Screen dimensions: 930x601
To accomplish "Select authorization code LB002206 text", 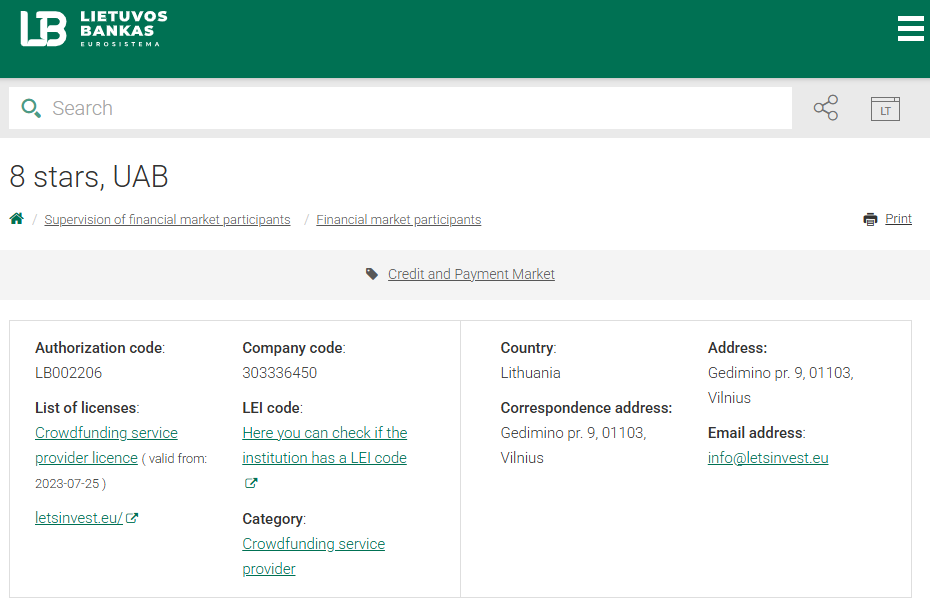I will click(x=68, y=373).
